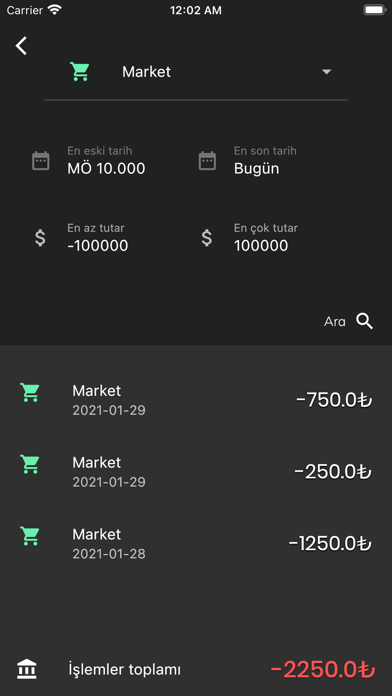This screenshot has width=392, height=696.
Task: Open the category dropdown arrow
Action: [327, 72]
